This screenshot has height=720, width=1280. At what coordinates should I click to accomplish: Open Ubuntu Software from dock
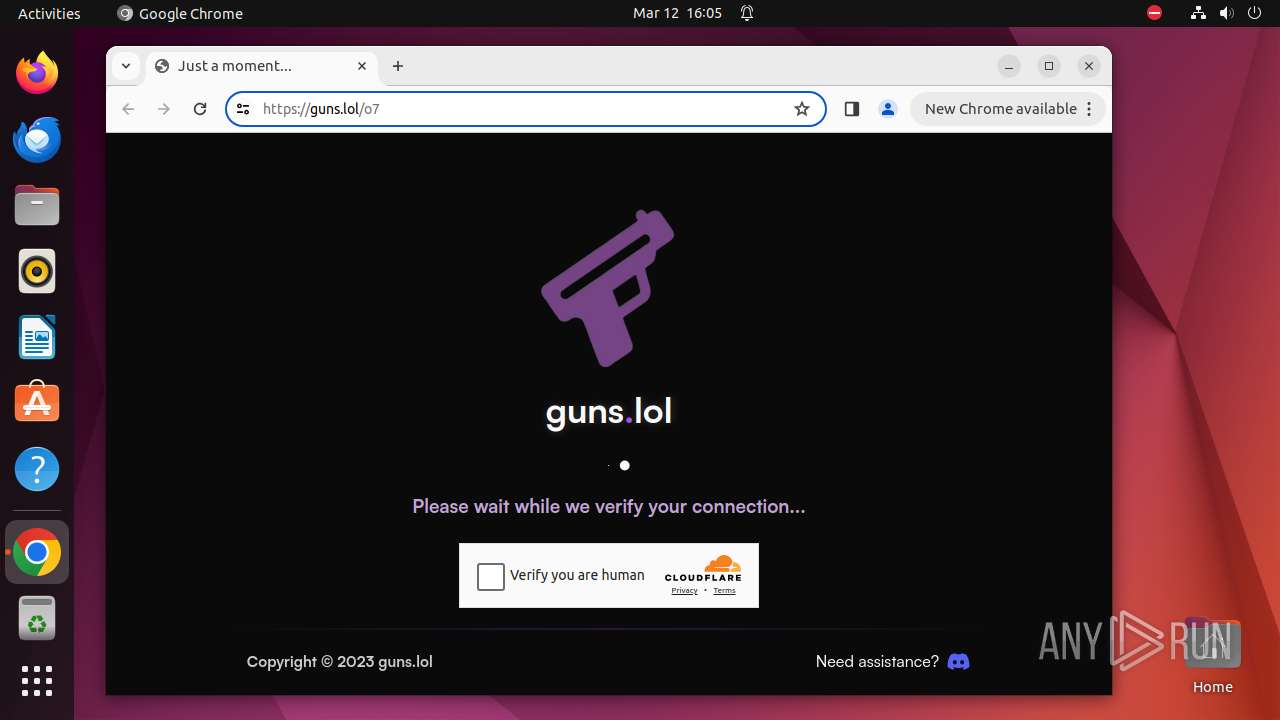pyautogui.click(x=37, y=403)
